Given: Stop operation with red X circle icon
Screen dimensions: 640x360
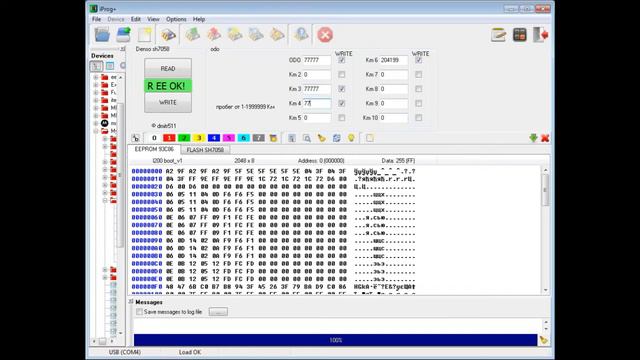Looking at the screenshot, I should point(325,35).
